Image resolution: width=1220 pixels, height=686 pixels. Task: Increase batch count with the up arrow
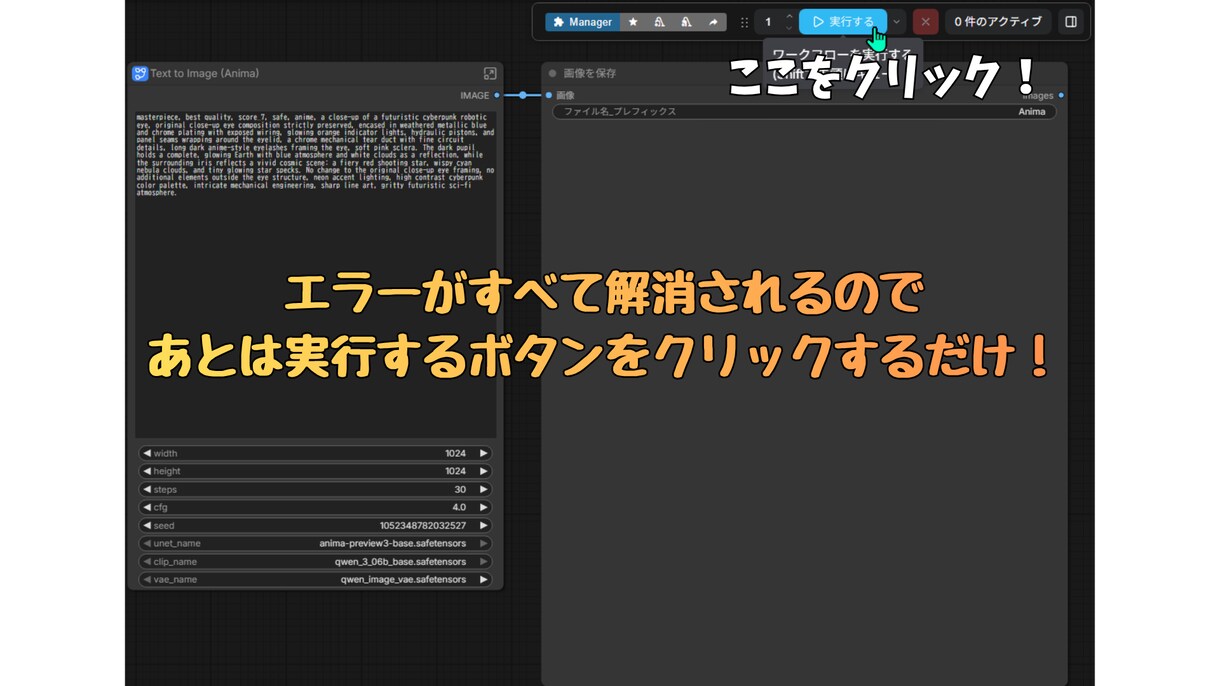[789, 16]
